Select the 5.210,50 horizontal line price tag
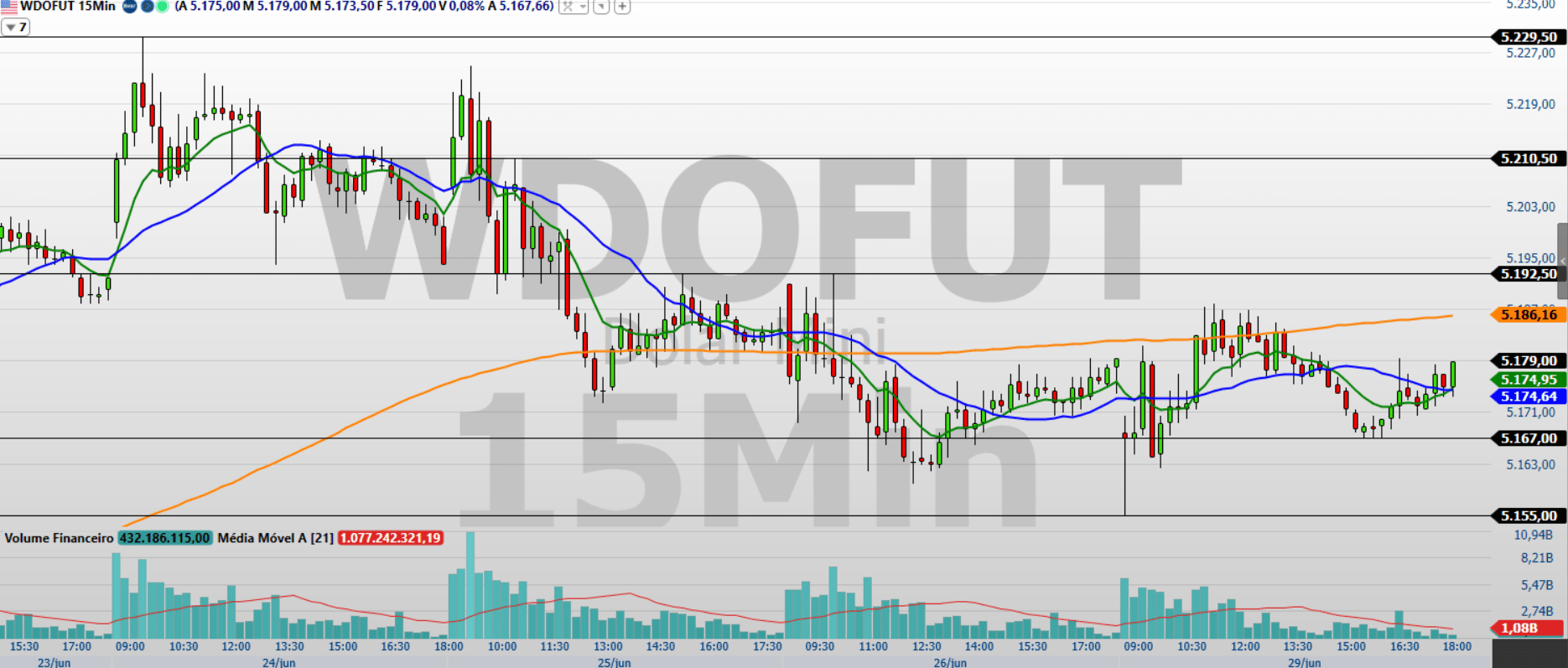The image size is (1568, 668). point(1529,158)
